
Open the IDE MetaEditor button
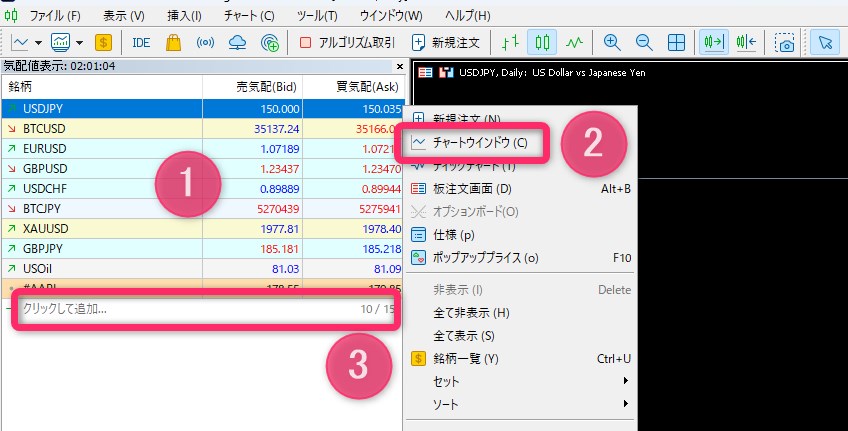click(x=141, y=42)
